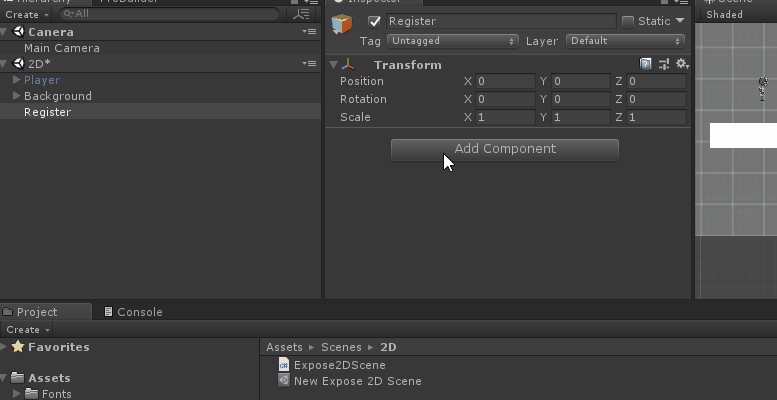This screenshot has height=400, width=777.
Task: Click the Hierarchy search-by-type icon
Action: pos(301,14)
